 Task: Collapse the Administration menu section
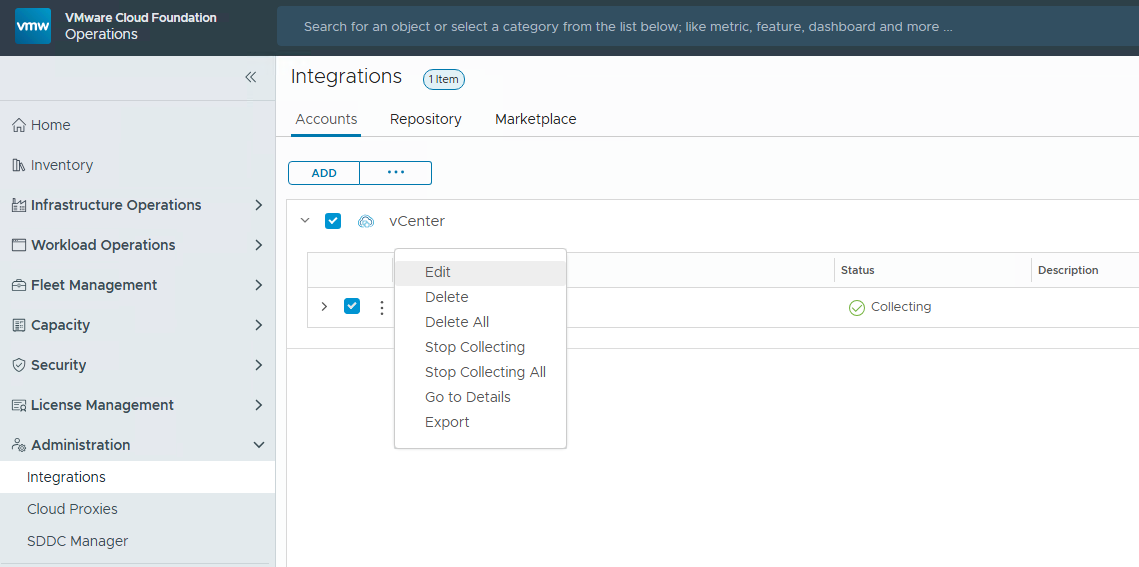coord(258,445)
